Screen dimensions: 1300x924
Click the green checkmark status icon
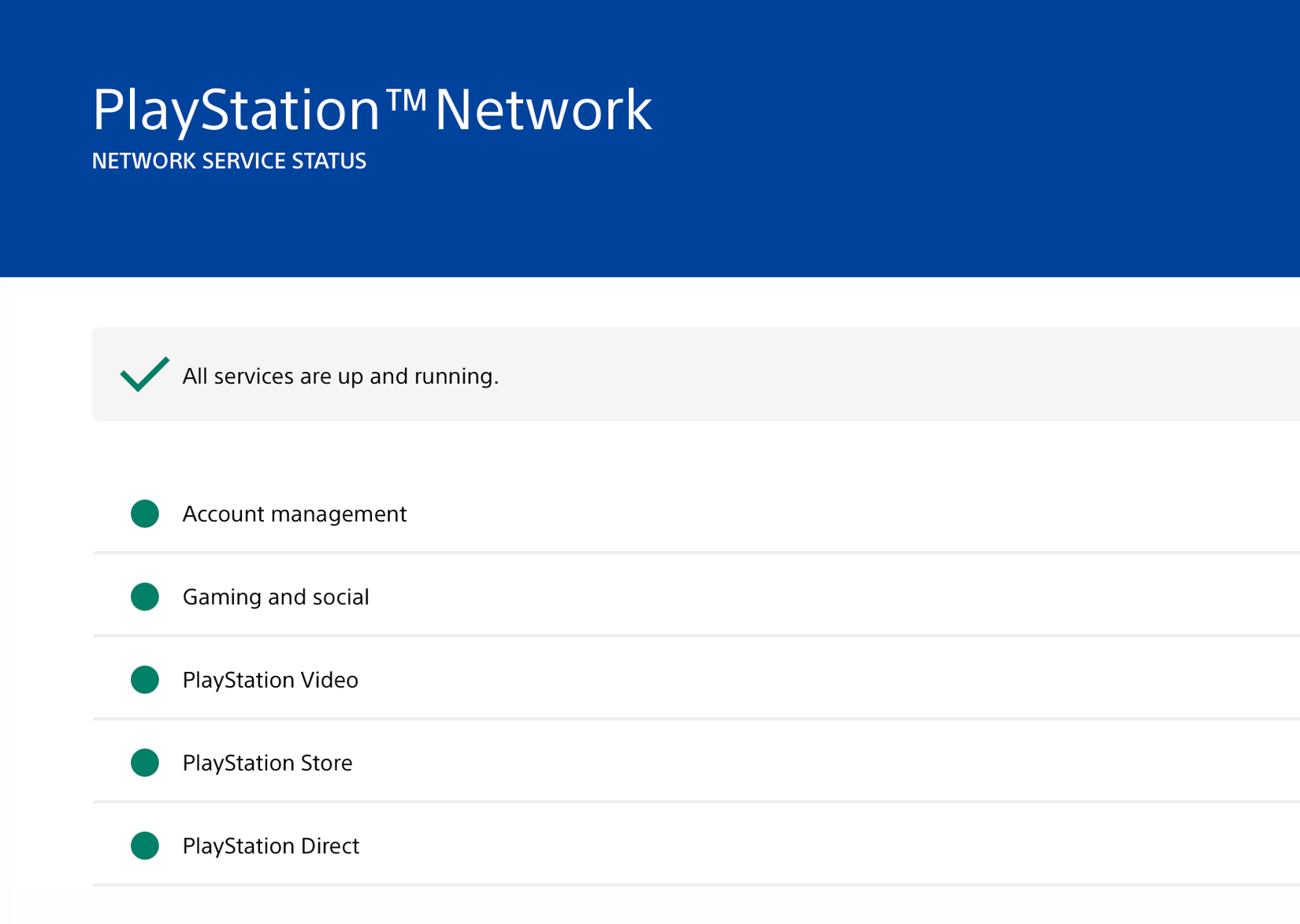144,374
